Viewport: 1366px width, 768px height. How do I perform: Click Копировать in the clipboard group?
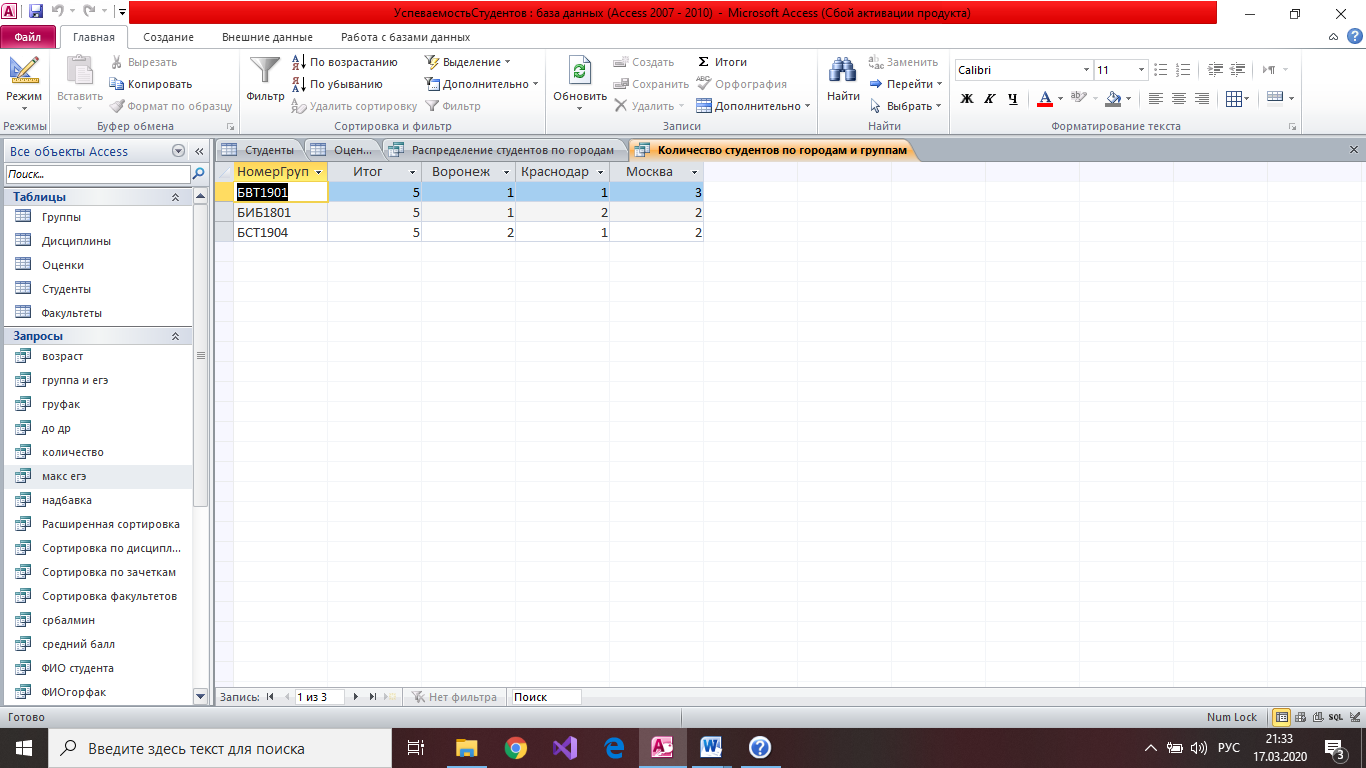tap(150, 84)
